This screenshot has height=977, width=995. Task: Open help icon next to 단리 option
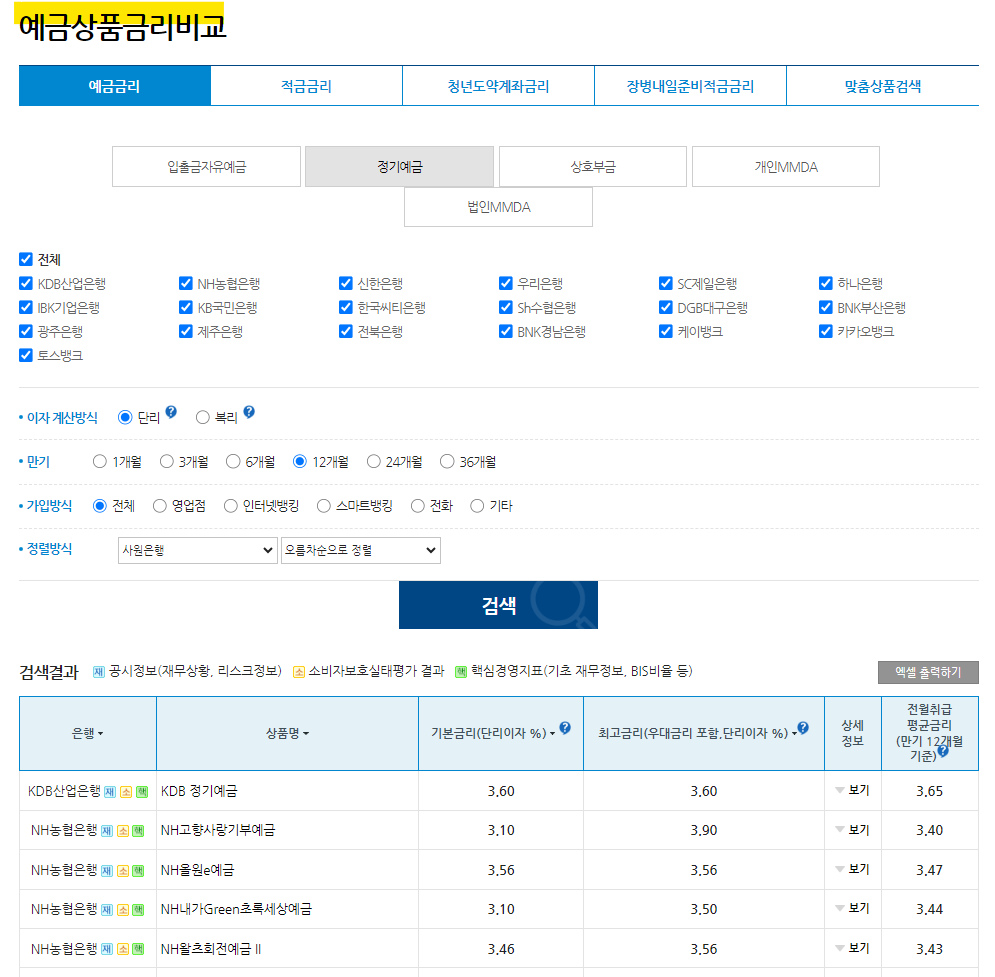171,412
